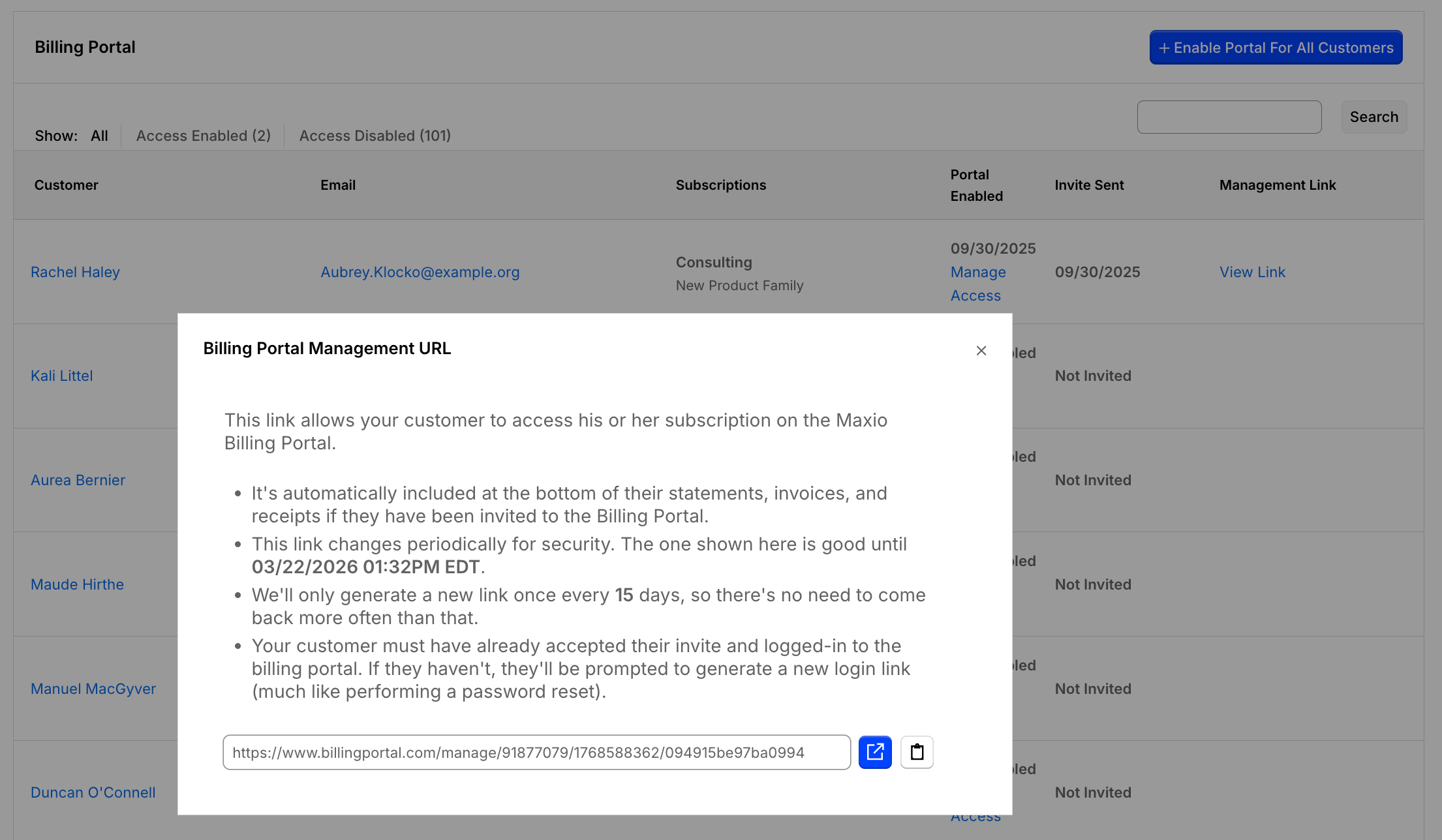Filter by Access Disabled (101)

tap(375, 136)
